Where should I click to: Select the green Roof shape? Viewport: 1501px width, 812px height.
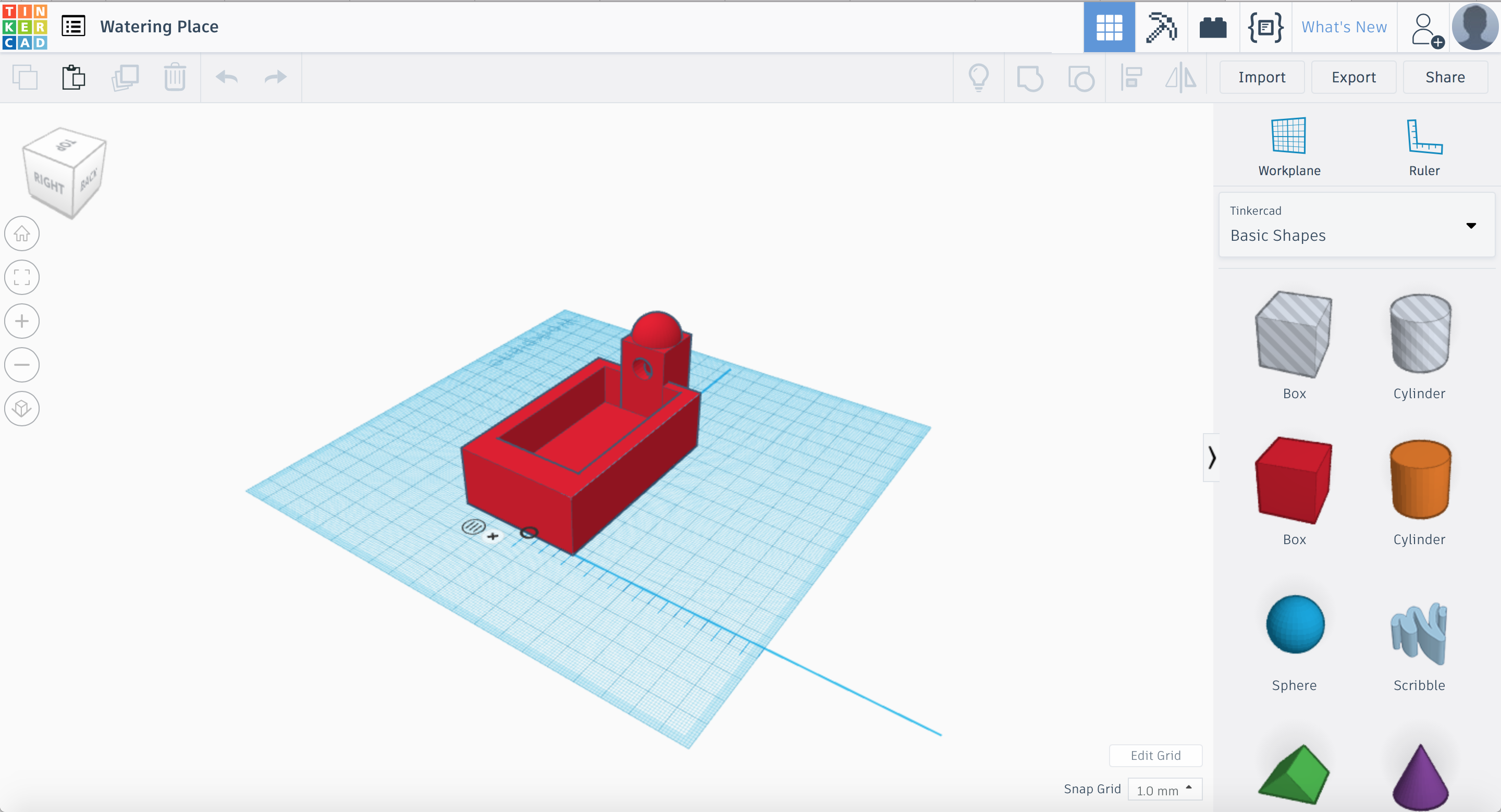[1294, 774]
